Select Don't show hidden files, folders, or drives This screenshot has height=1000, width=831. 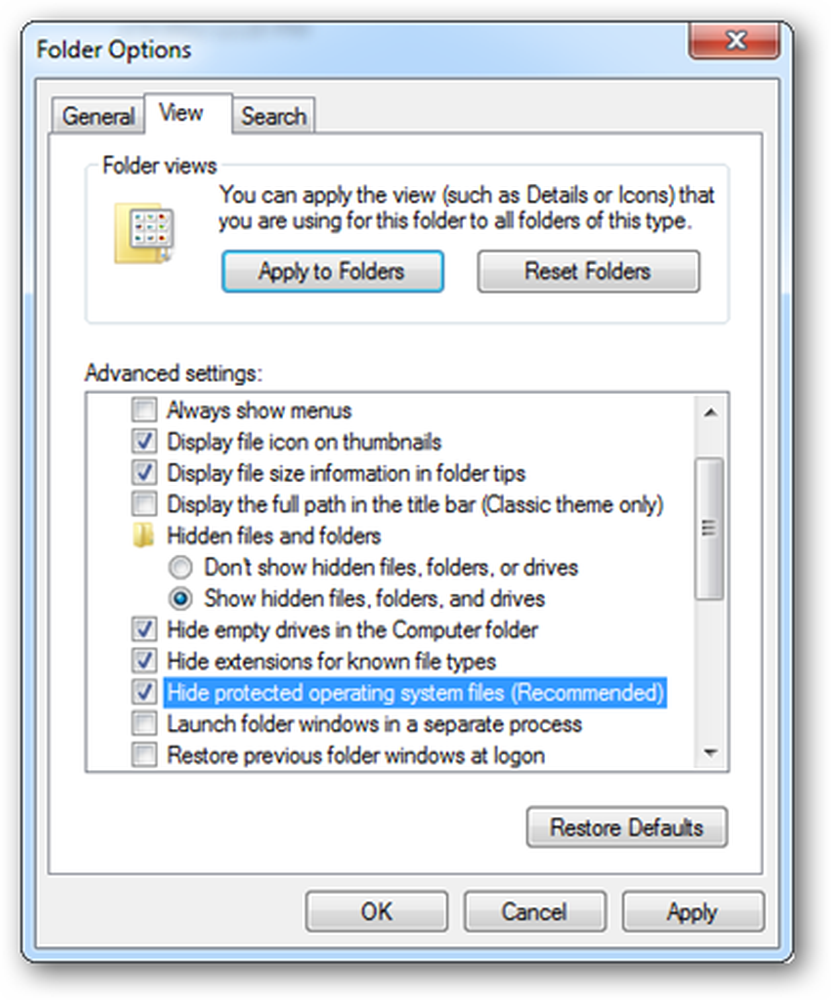point(180,567)
